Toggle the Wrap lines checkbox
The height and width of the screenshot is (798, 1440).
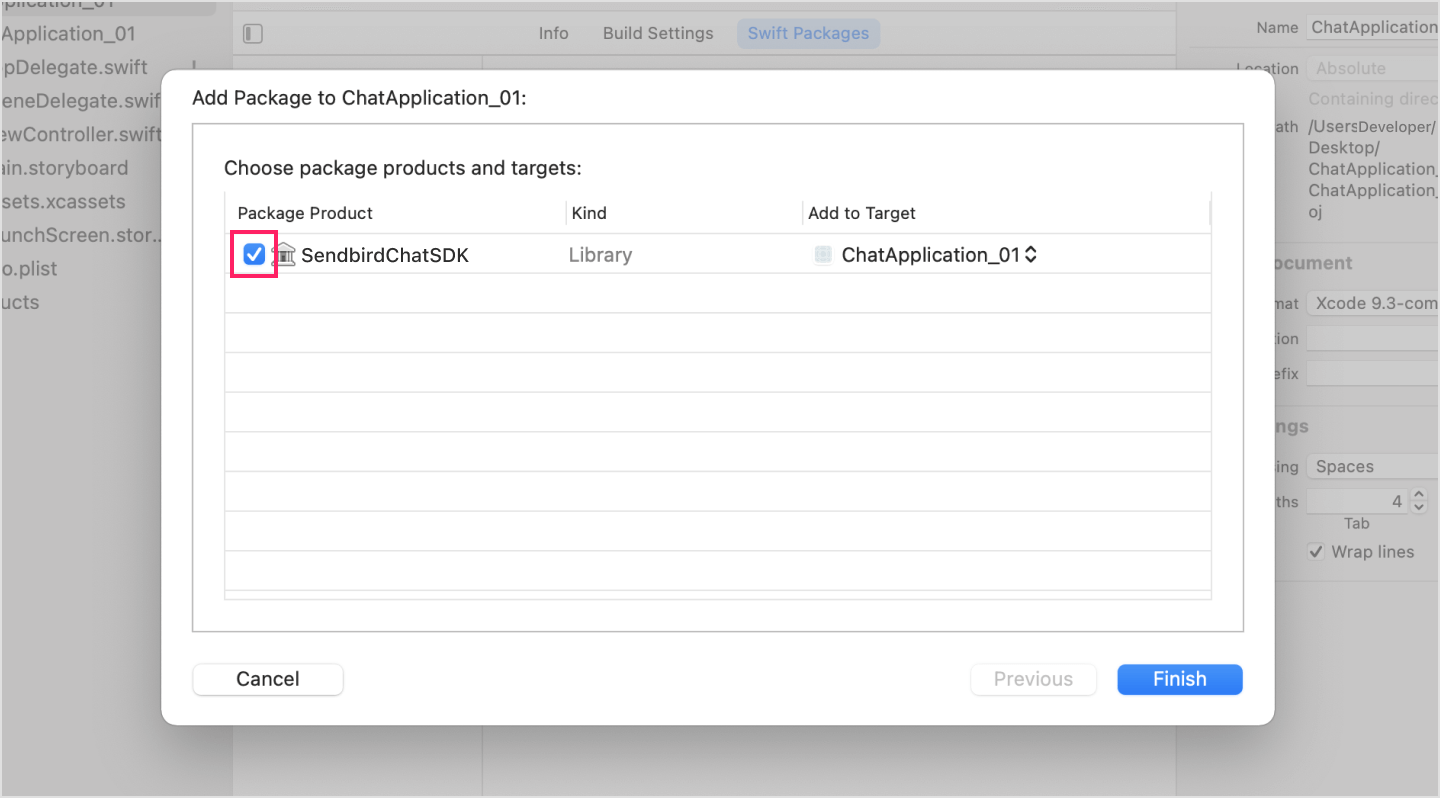[1316, 552]
